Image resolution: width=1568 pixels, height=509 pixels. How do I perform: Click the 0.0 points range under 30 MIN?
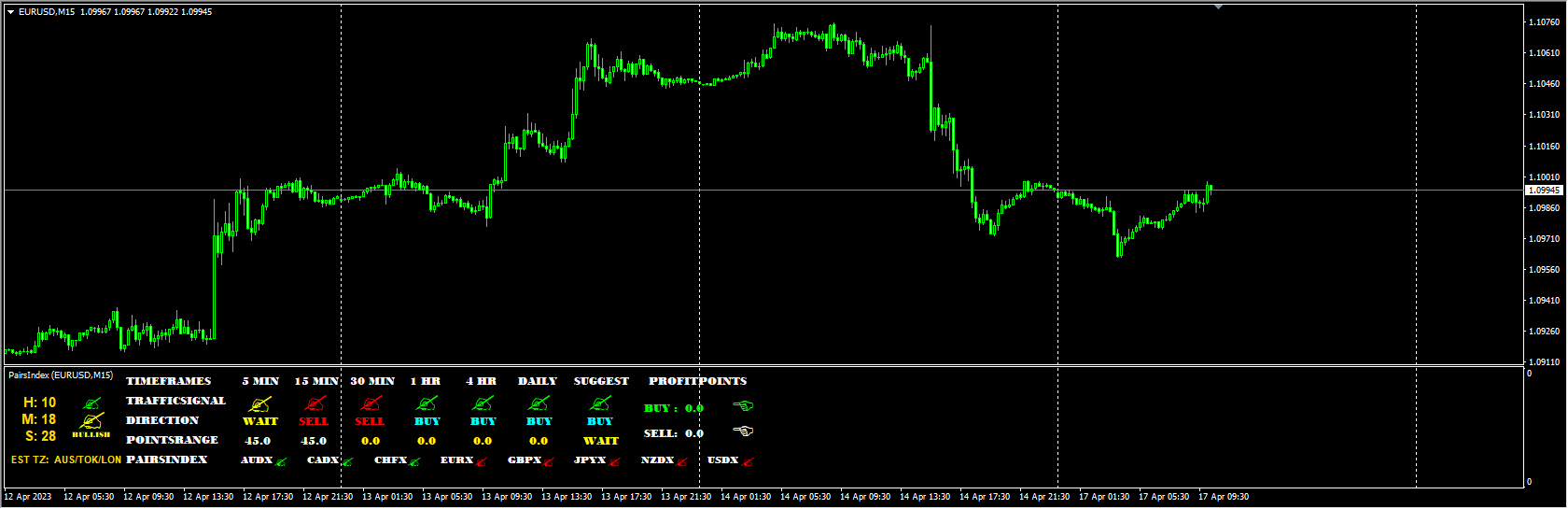371,441
